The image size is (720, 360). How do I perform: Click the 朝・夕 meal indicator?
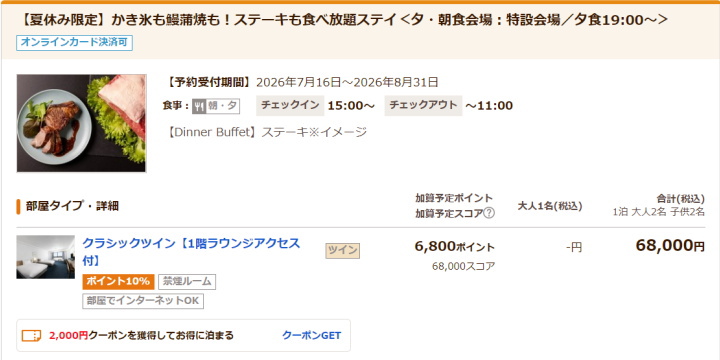222,106
